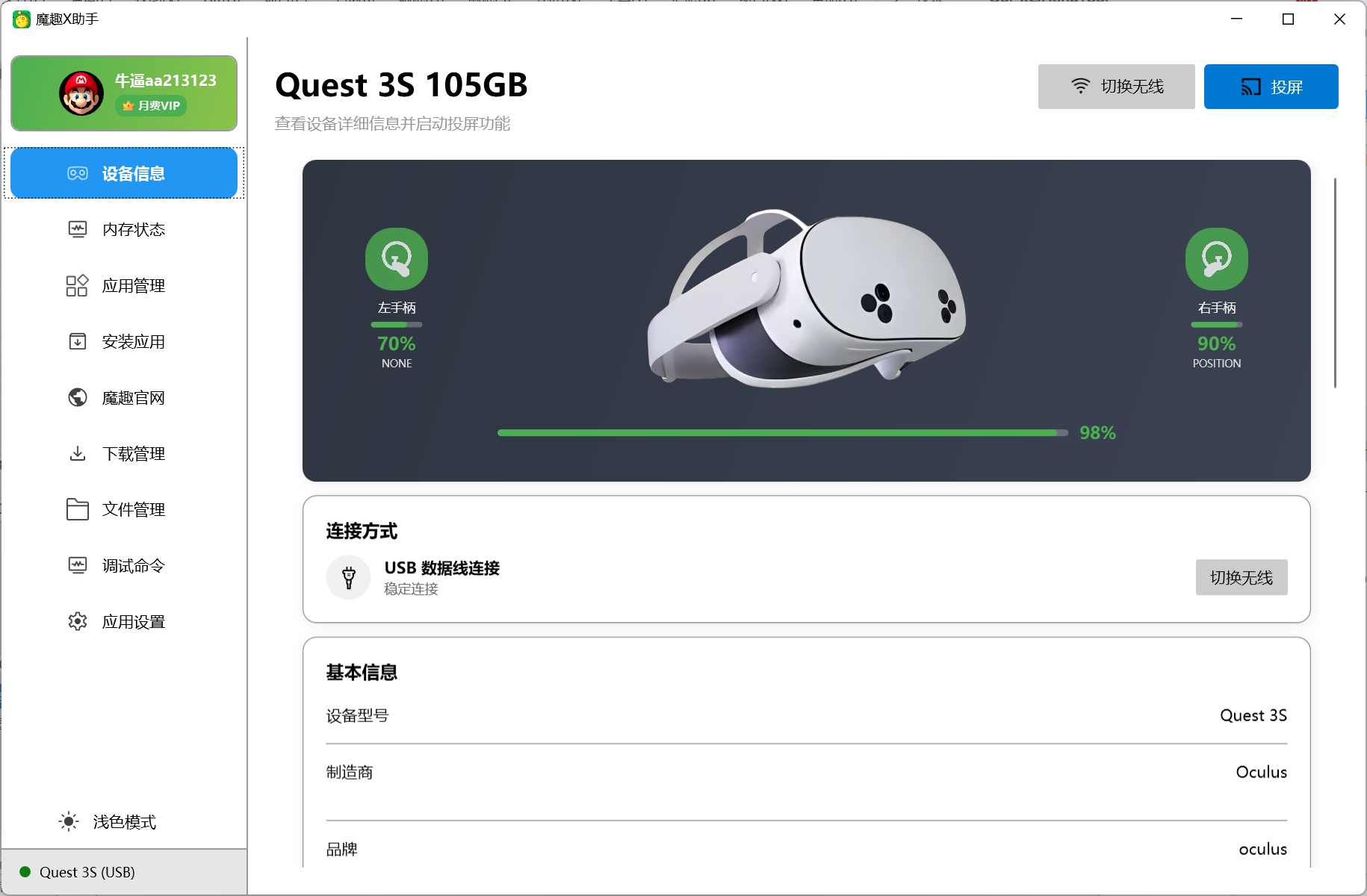
Task: Open 文件管理 file manager
Action: [x=123, y=509]
